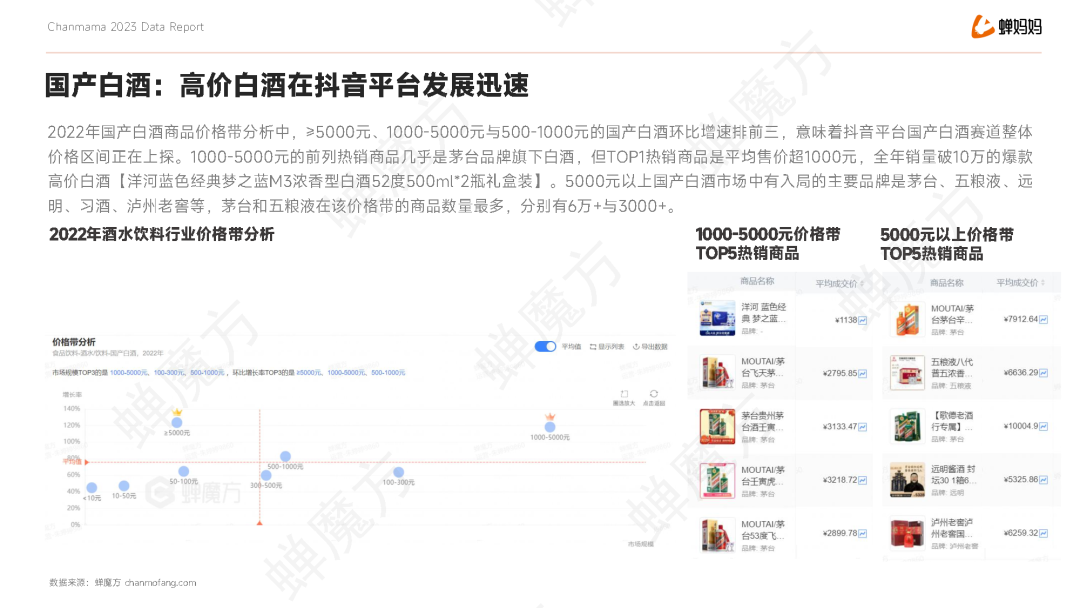
Task: Click 数据来源 chanmofang.com source footnote
Action: pyautogui.click(x=123, y=583)
